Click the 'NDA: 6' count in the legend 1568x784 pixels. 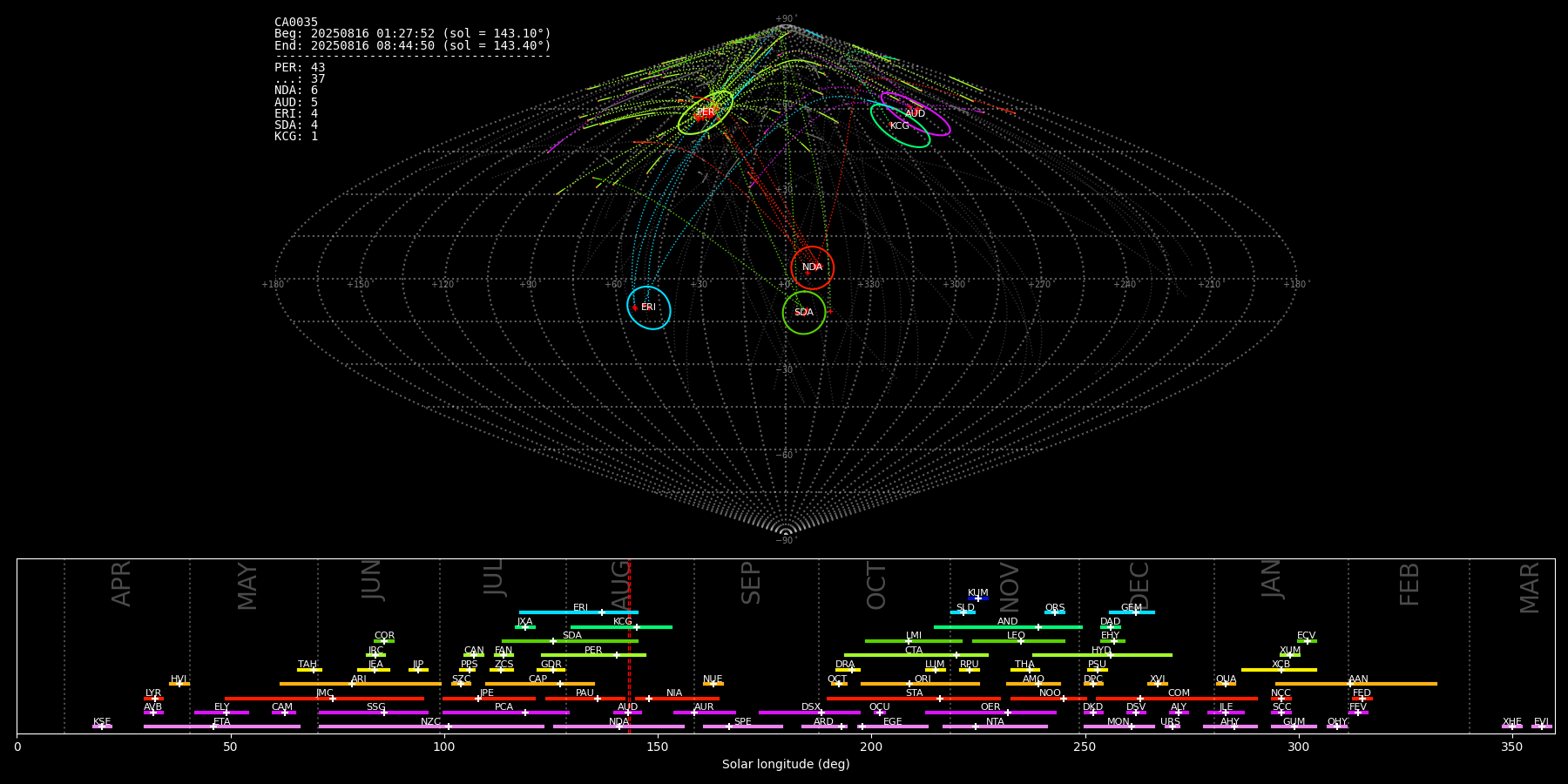[x=296, y=91]
